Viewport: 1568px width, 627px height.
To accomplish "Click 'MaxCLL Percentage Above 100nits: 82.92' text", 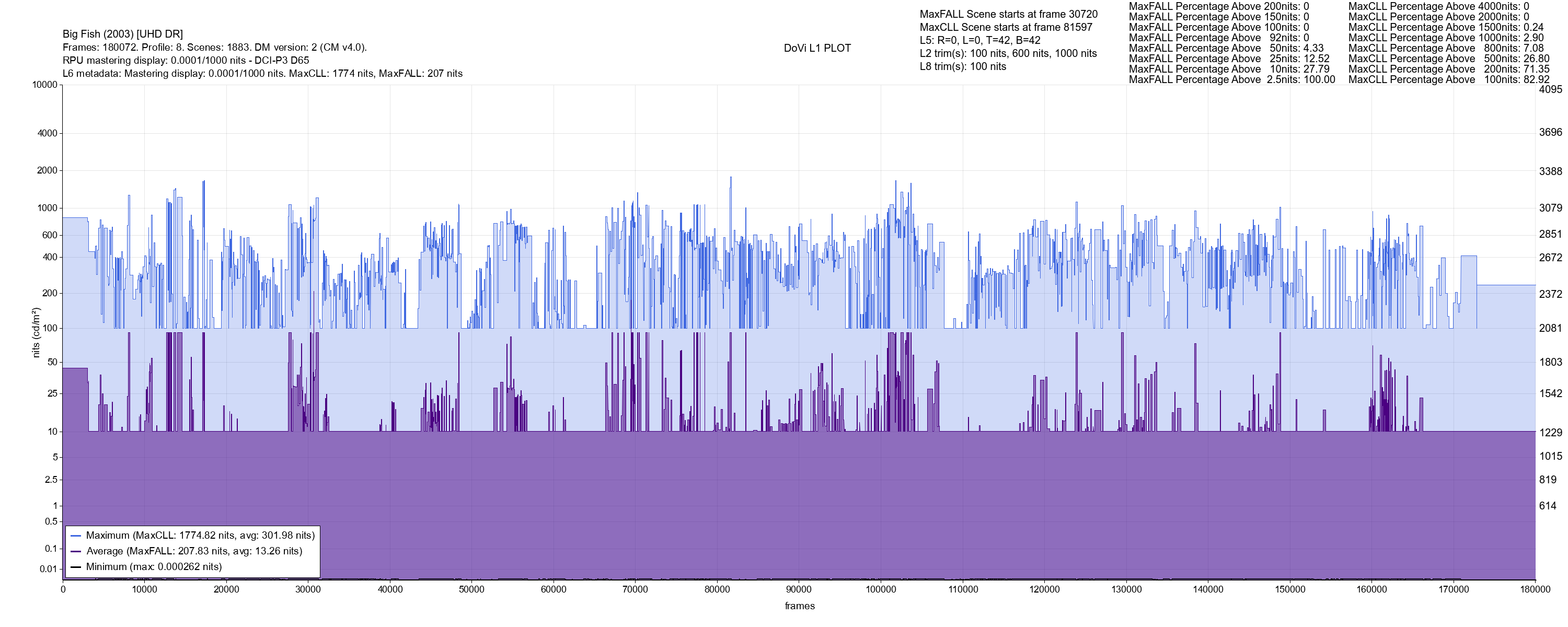I will pyautogui.click(x=1449, y=80).
